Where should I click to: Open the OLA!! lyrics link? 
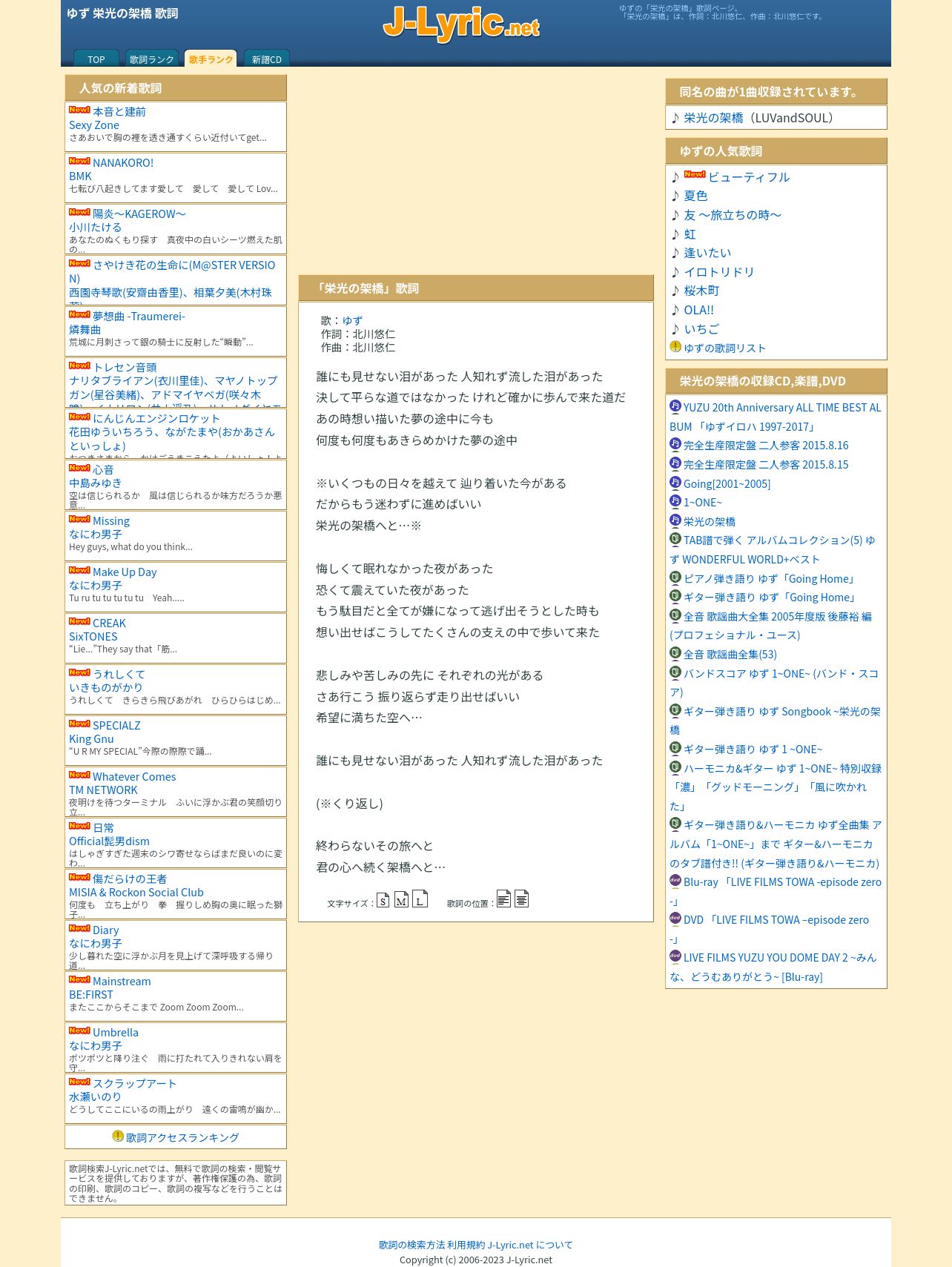tap(699, 310)
